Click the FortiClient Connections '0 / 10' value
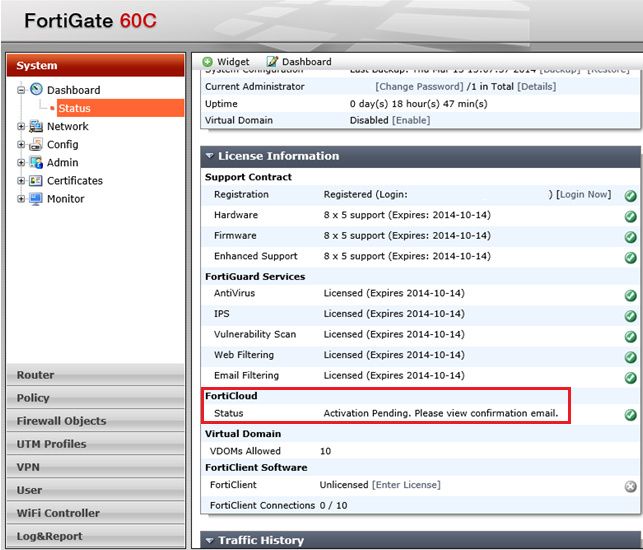 tap(333, 505)
